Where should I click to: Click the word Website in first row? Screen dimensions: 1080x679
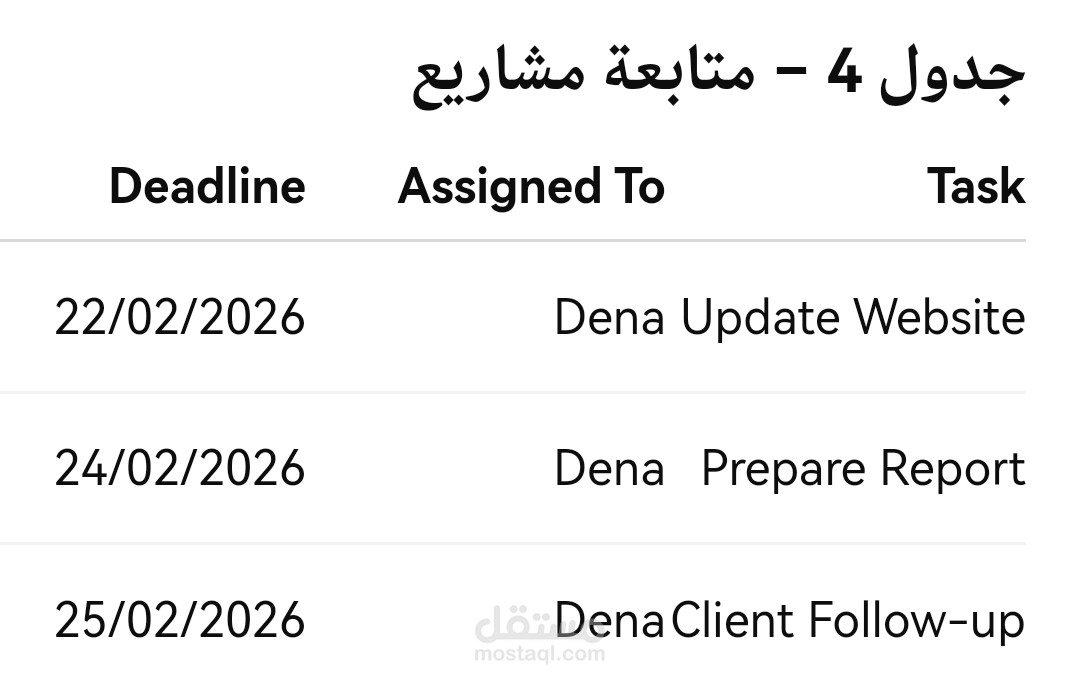pos(939,318)
